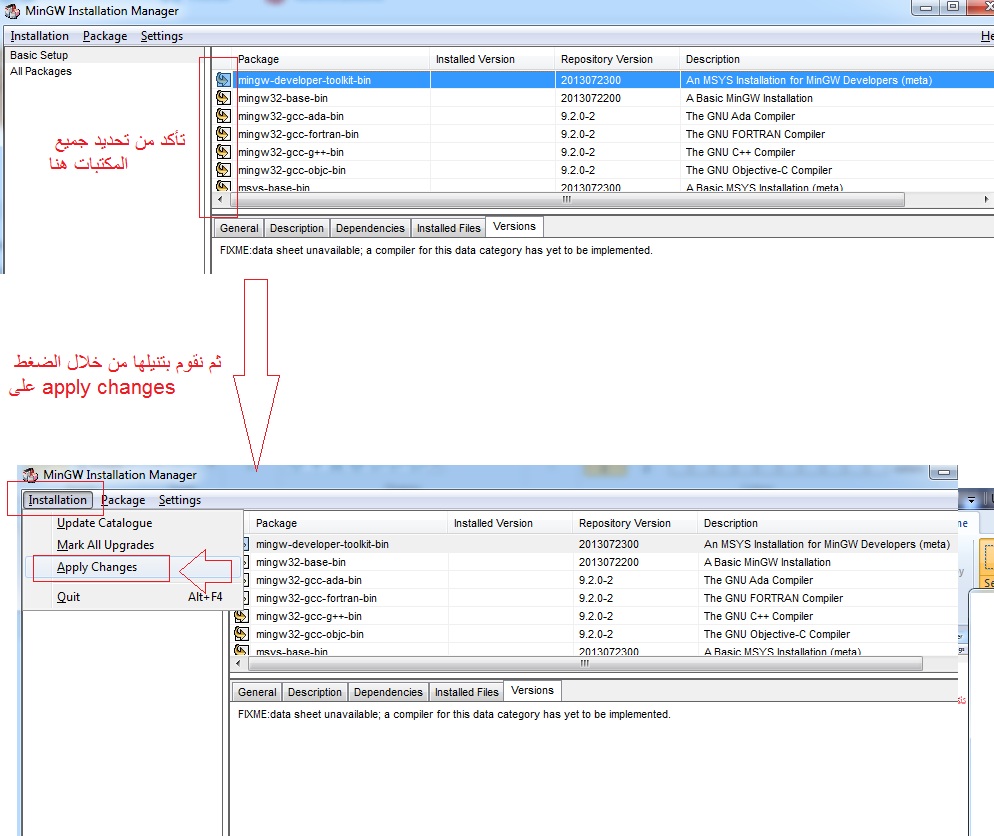Select Basic Setup in the left sidebar

[x=37, y=55]
